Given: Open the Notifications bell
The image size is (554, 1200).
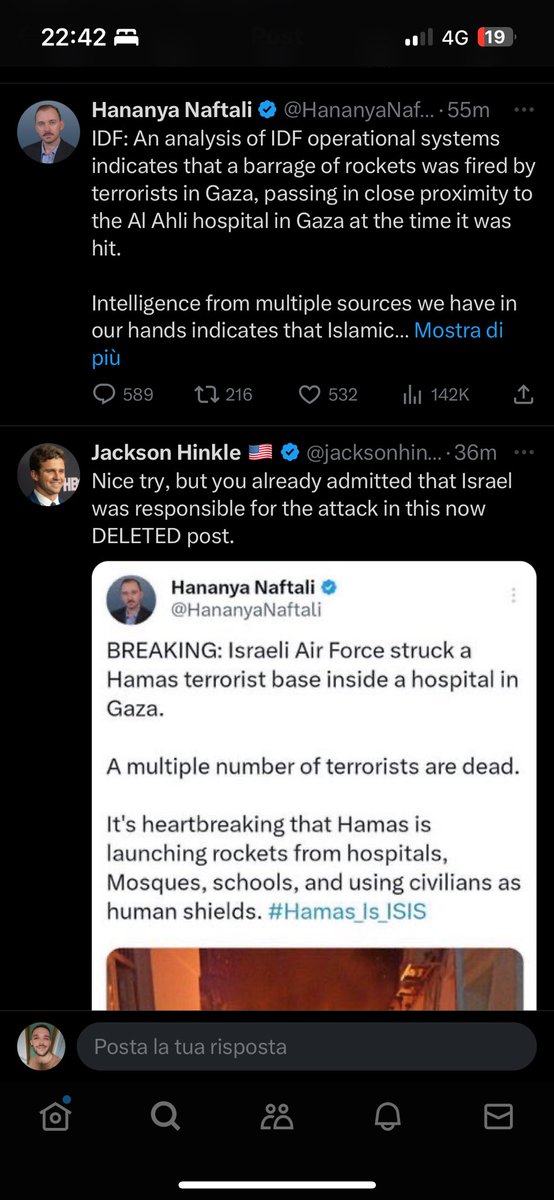Looking at the screenshot, I should point(388,1116).
